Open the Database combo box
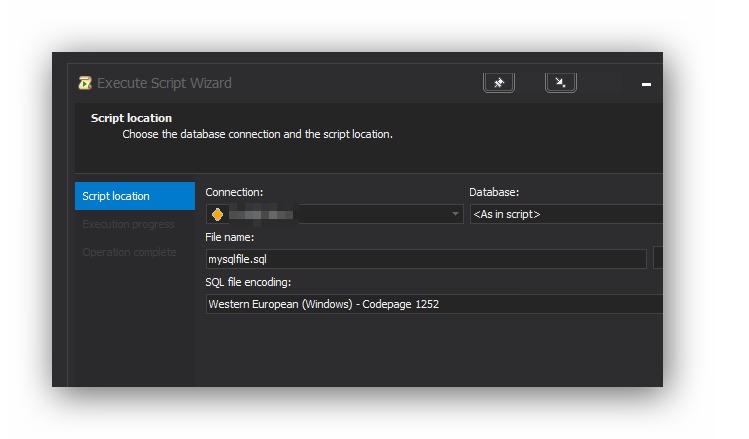The height and width of the screenshot is (439, 749). click(566, 214)
